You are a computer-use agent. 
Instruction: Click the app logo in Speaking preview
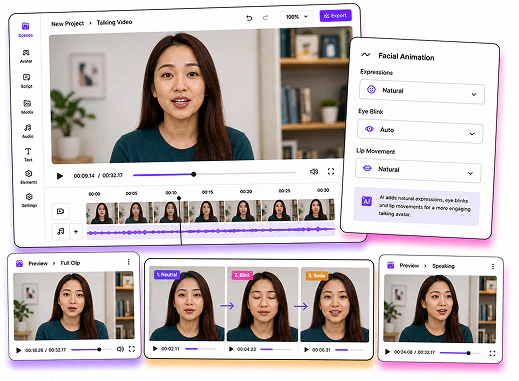391,265
